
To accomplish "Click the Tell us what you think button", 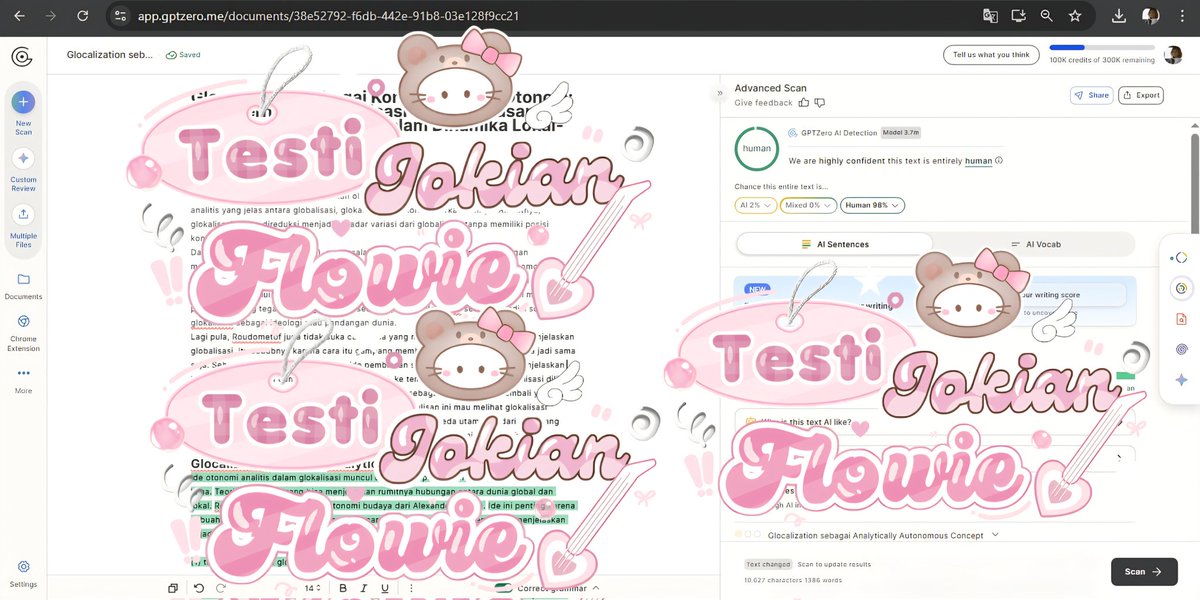I will [990, 55].
